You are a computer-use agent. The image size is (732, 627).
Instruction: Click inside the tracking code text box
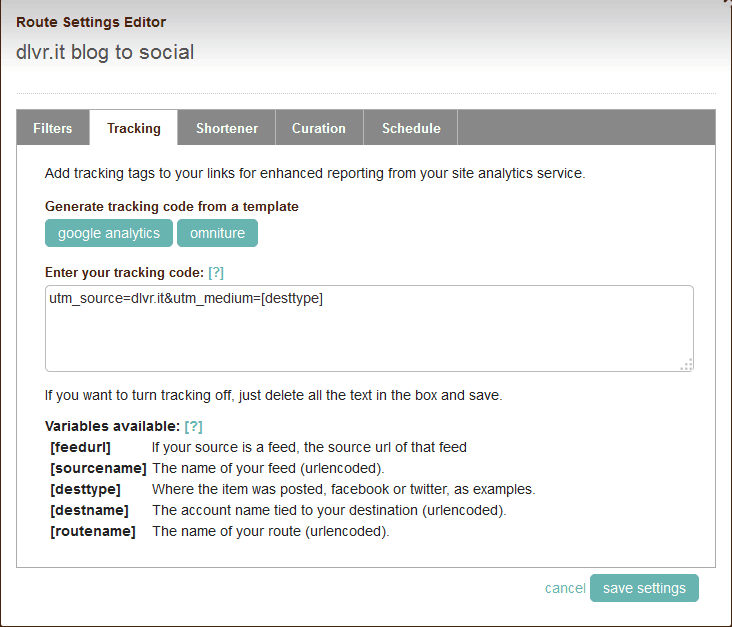click(369, 329)
